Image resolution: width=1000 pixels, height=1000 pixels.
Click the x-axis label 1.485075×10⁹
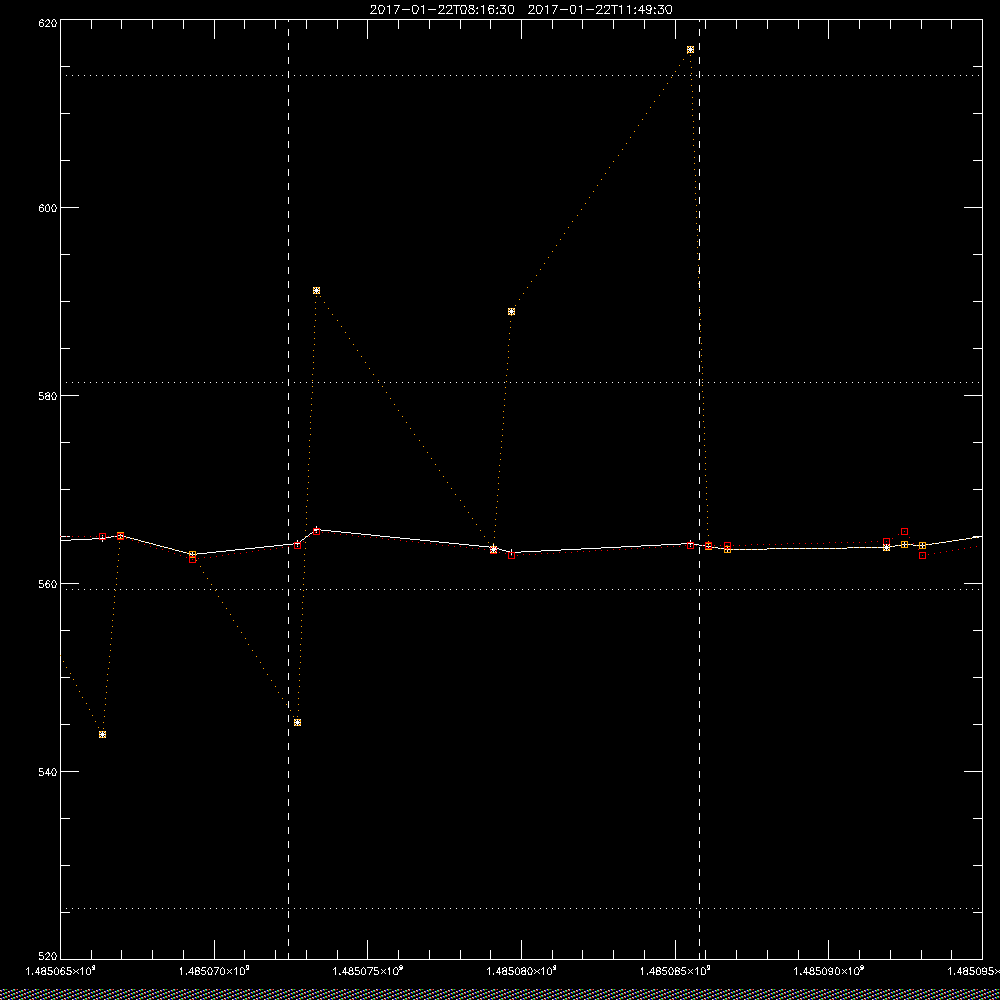pyautogui.click(x=367, y=971)
